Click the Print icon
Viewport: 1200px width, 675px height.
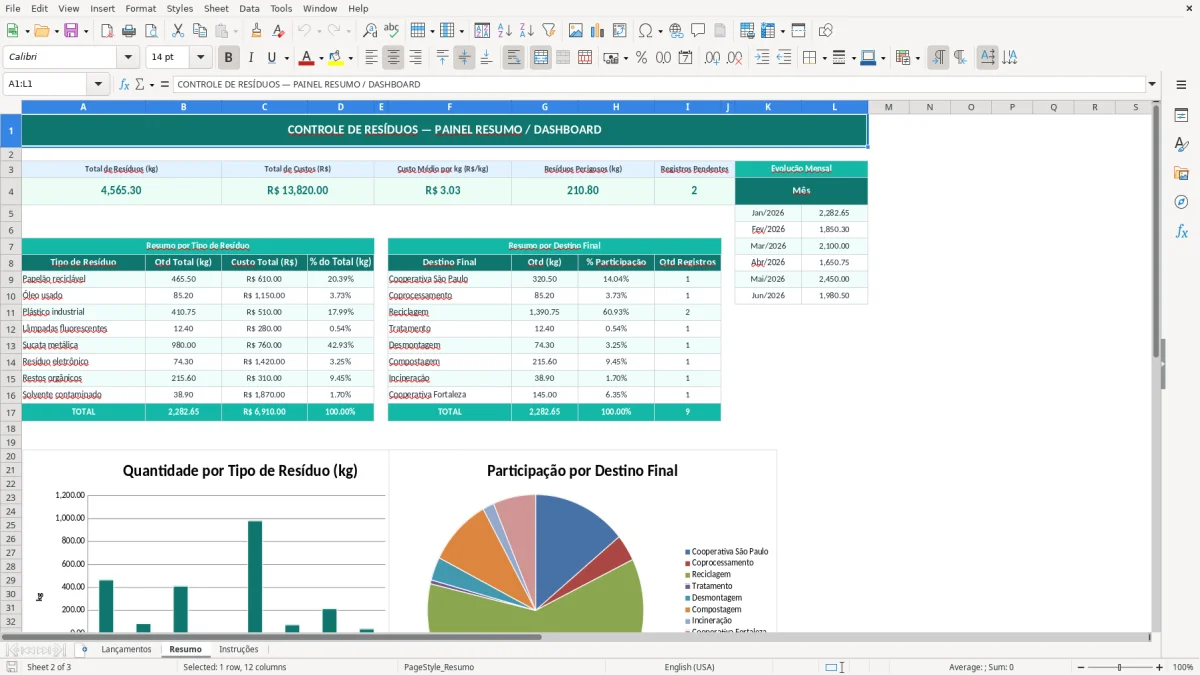tap(128, 31)
